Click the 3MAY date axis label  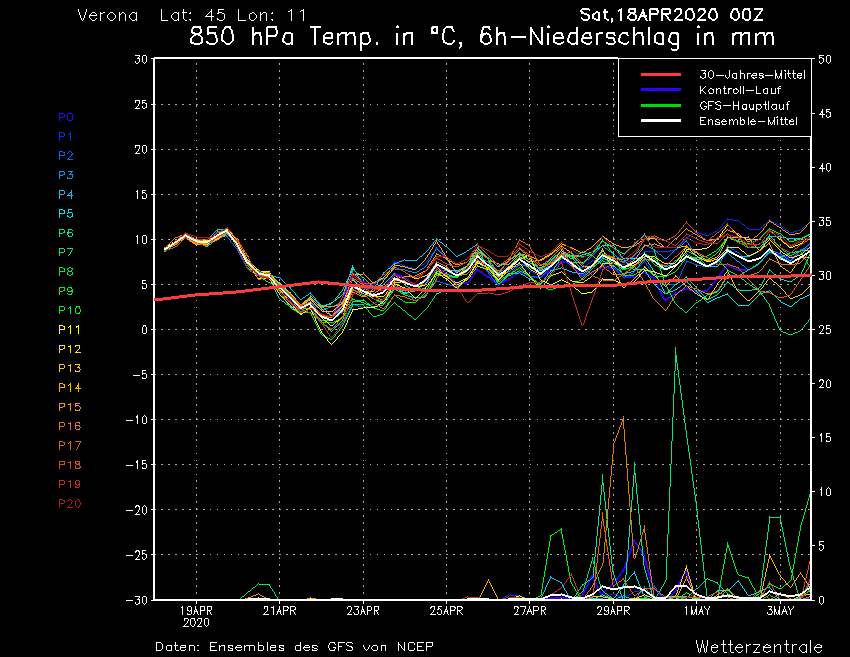(780, 610)
